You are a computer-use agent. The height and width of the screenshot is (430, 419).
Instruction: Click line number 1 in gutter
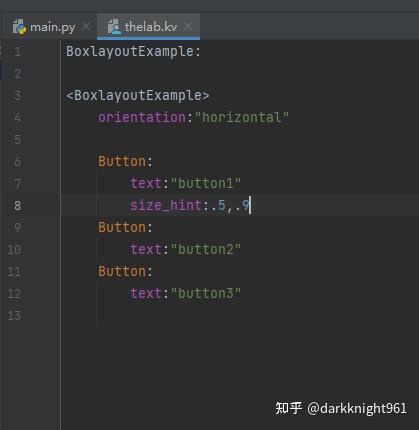pos(17,52)
